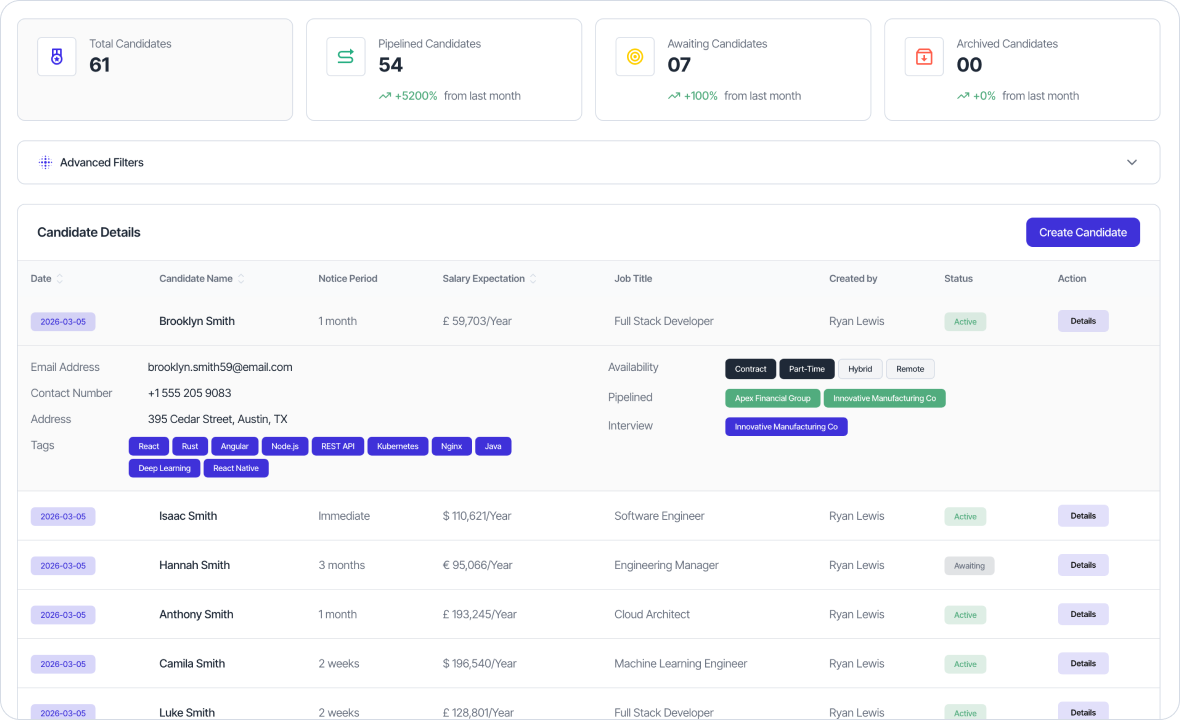Toggle the Remote availability chip
The width and height of the screenshot is (1180, 720).
(x=910, y=369)
